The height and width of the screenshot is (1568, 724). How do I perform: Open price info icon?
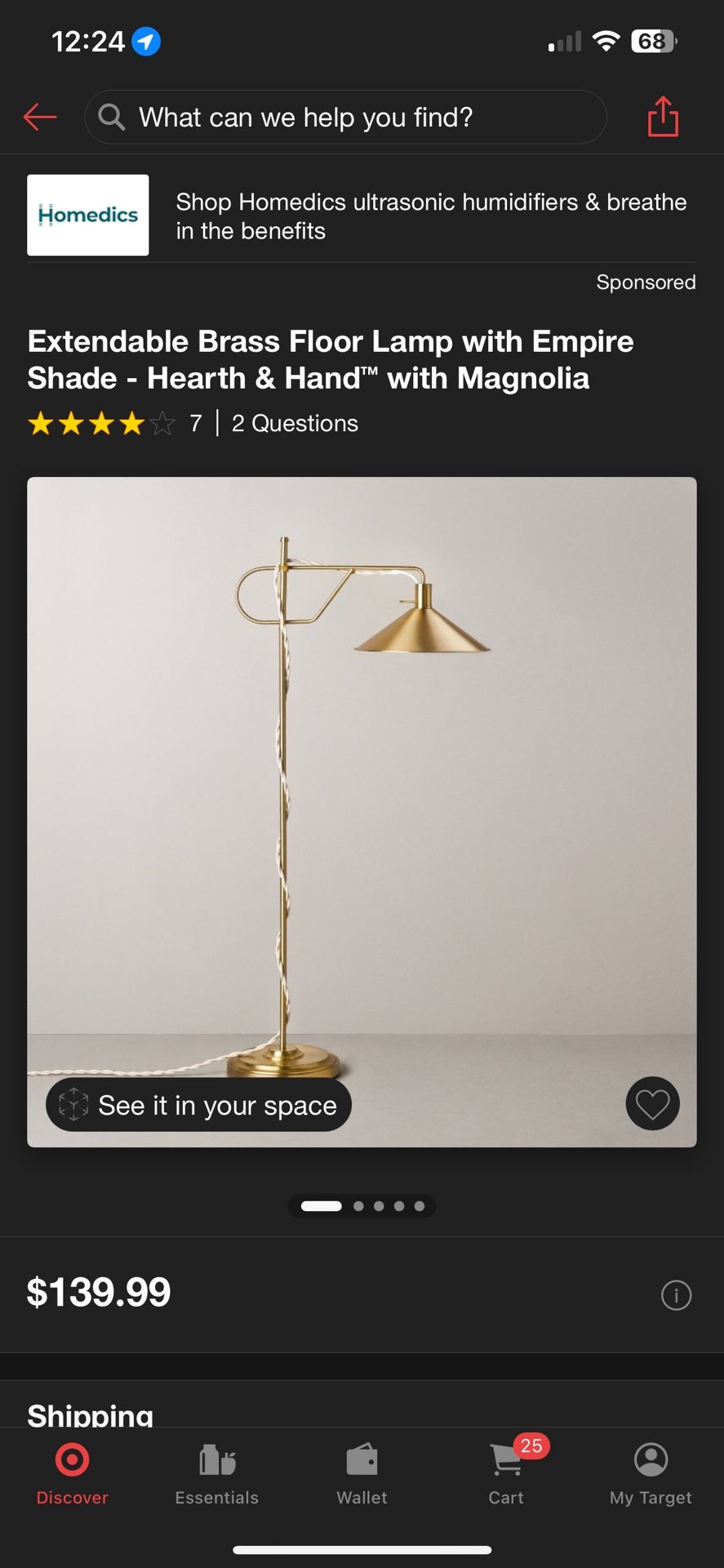pyautogui.click(x=676, y=1295)
